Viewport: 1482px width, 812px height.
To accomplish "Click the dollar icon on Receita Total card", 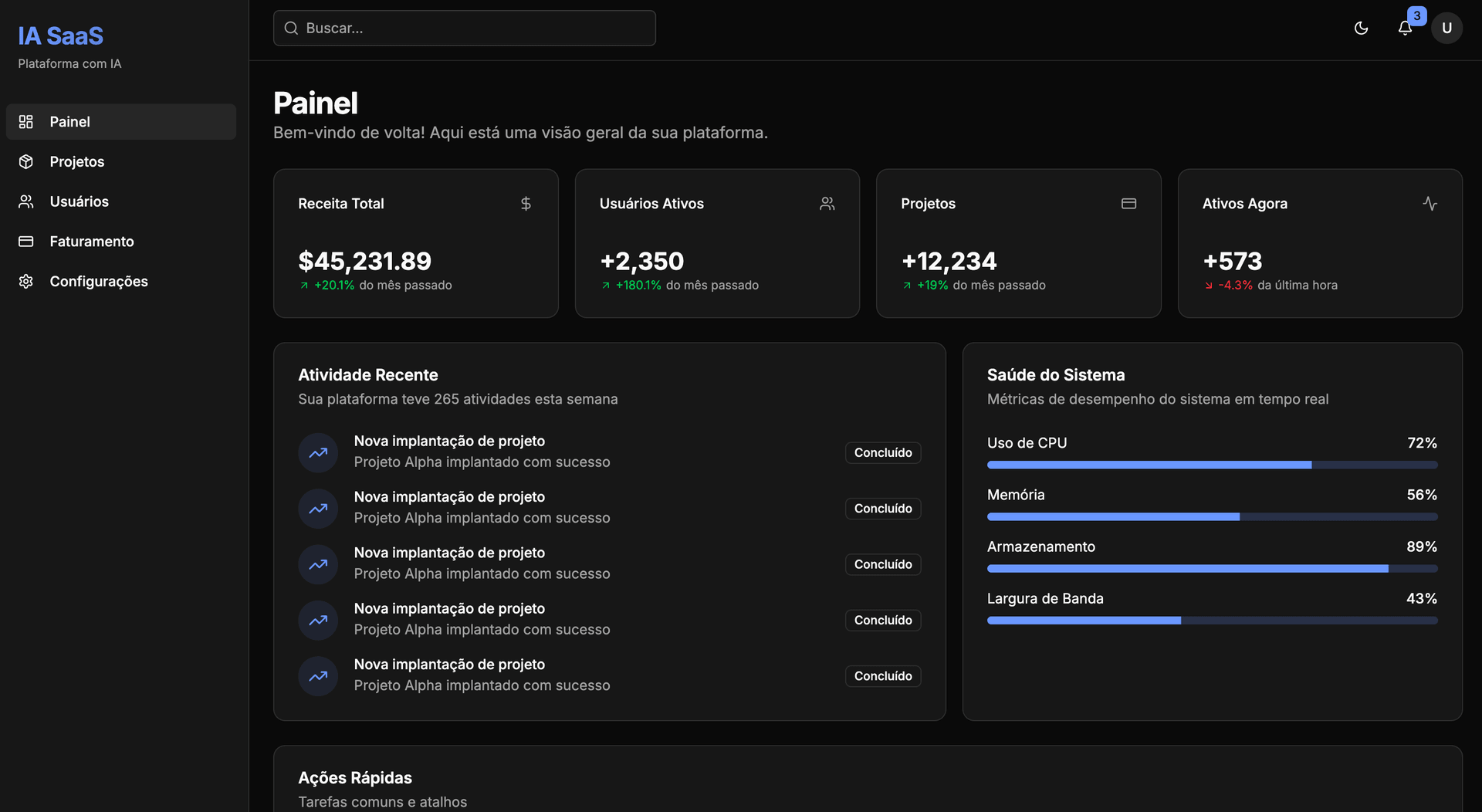I will click(x=526, y=203).
